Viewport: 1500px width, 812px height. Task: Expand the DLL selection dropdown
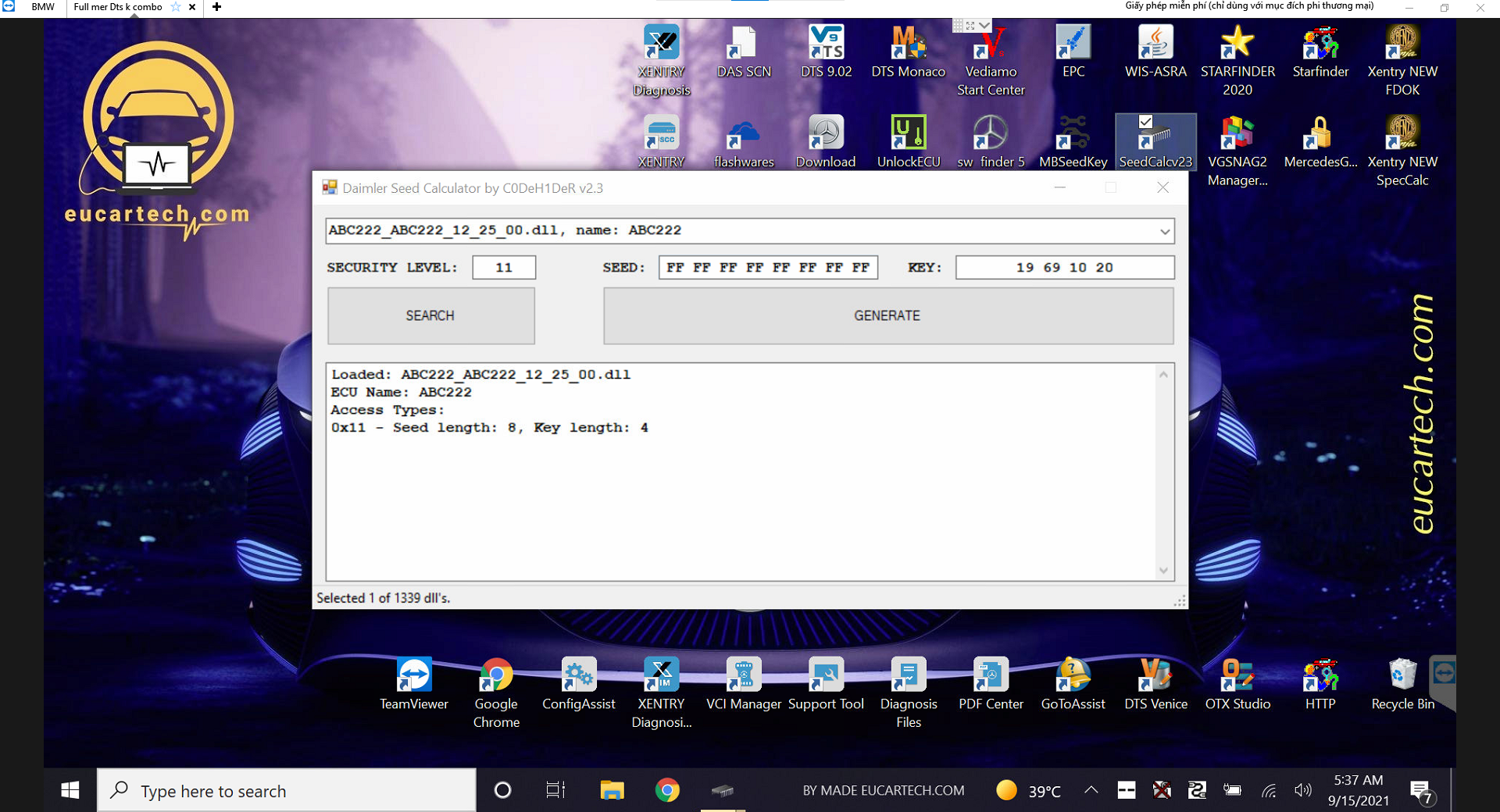1164,231
